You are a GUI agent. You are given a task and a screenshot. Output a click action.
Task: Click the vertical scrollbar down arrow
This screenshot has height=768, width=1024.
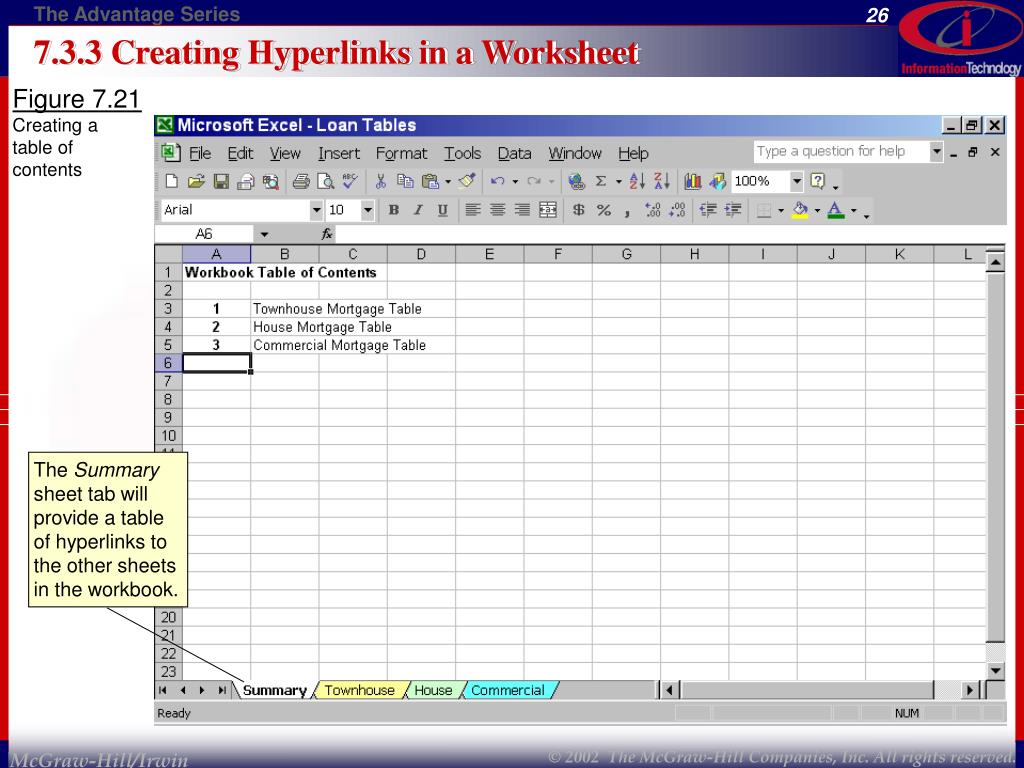995,671
